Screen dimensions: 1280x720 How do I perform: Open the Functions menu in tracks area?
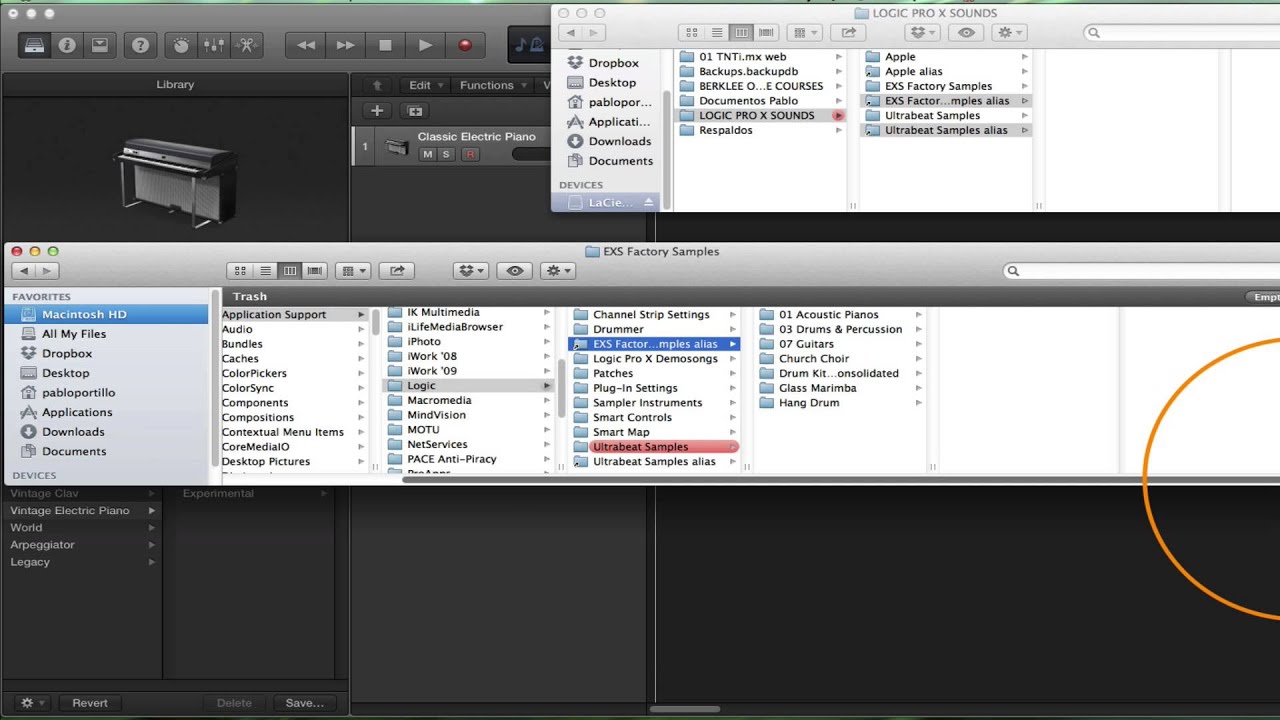coord(492,85)
